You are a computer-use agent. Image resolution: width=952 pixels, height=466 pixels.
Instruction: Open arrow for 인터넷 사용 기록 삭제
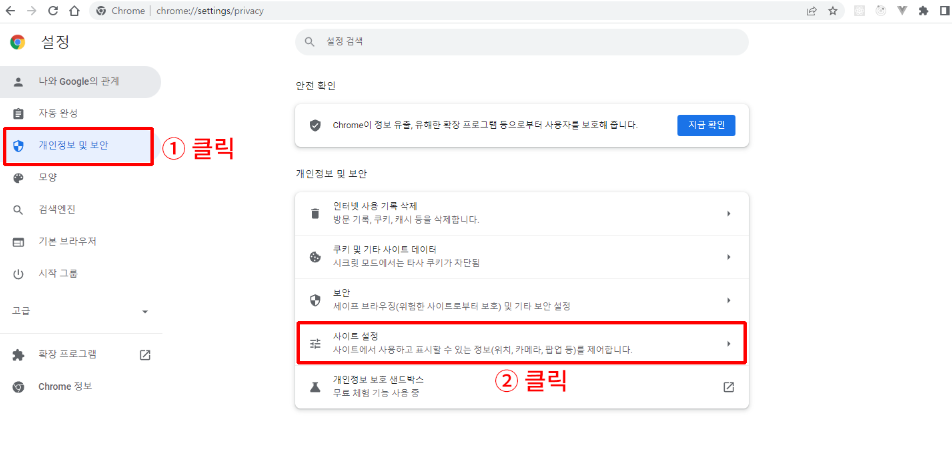pos(729,214)
